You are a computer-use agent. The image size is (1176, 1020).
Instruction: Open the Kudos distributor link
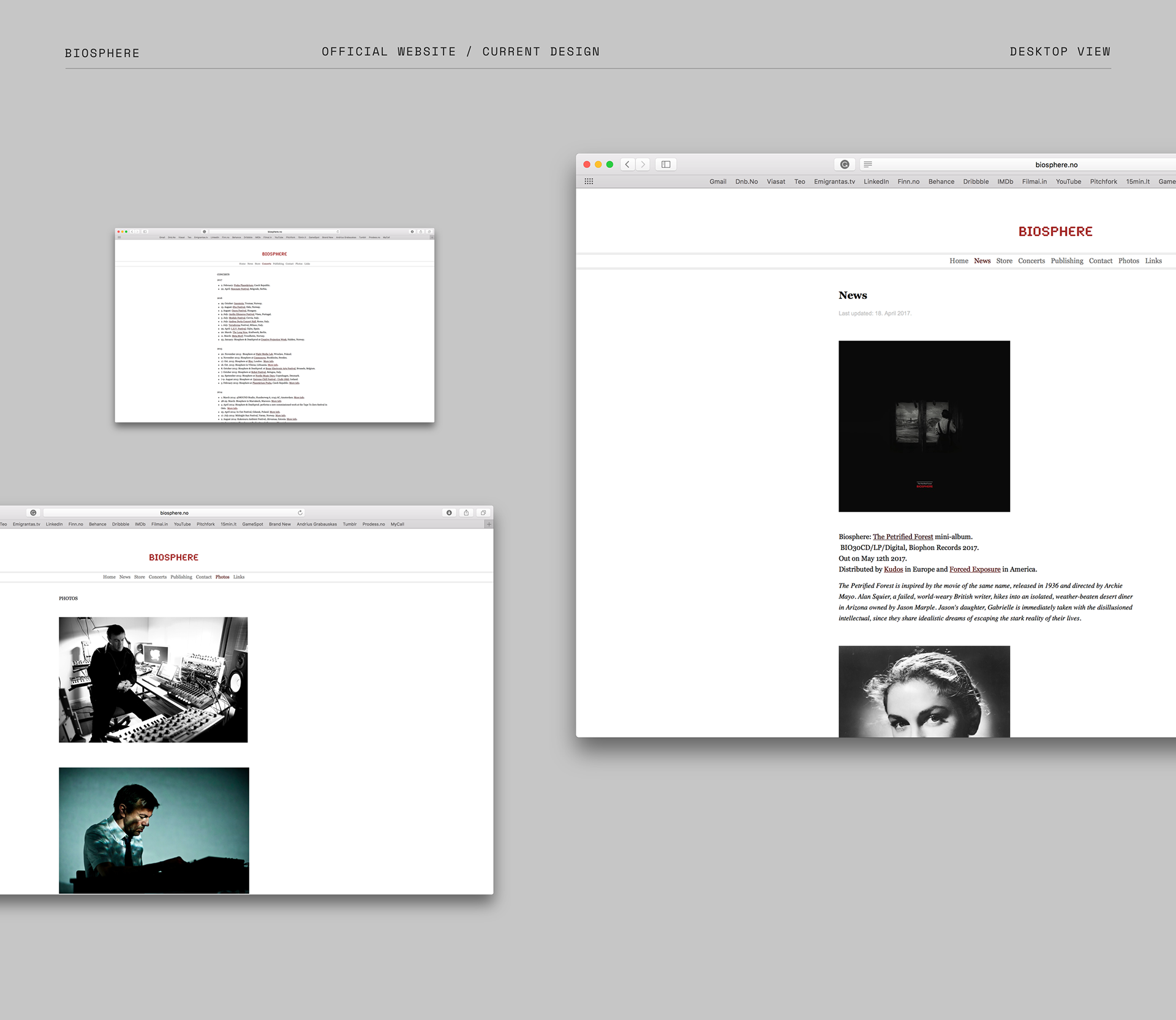pos(893,569)
